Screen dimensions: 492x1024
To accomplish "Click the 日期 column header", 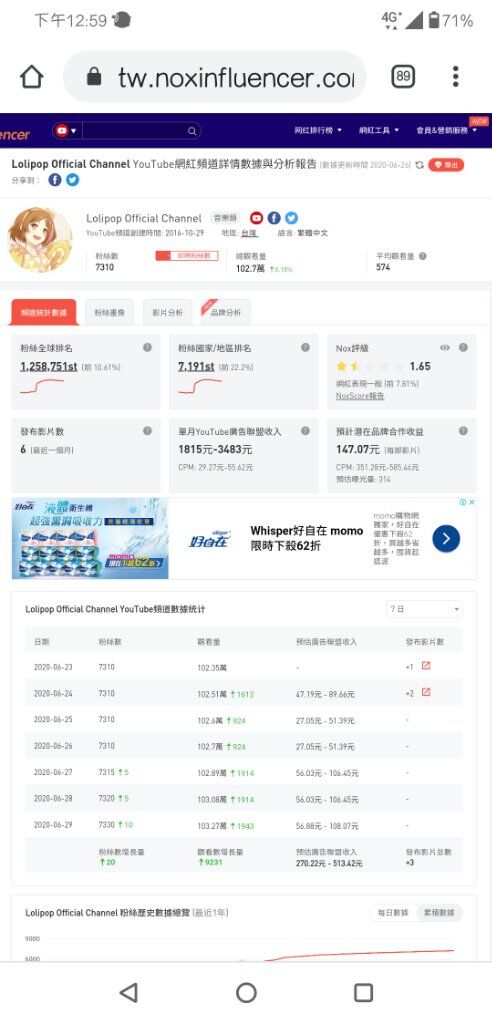I will pyautogui.click(x=42, y=642).
